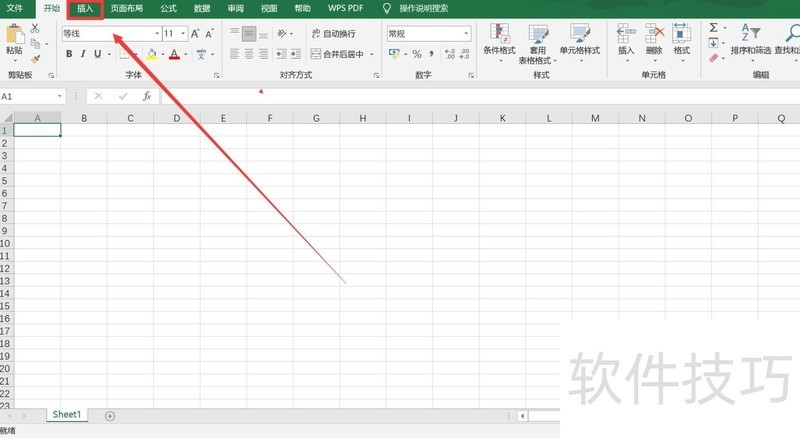
Task: Click the Copy icon
Action: [35, 43]
